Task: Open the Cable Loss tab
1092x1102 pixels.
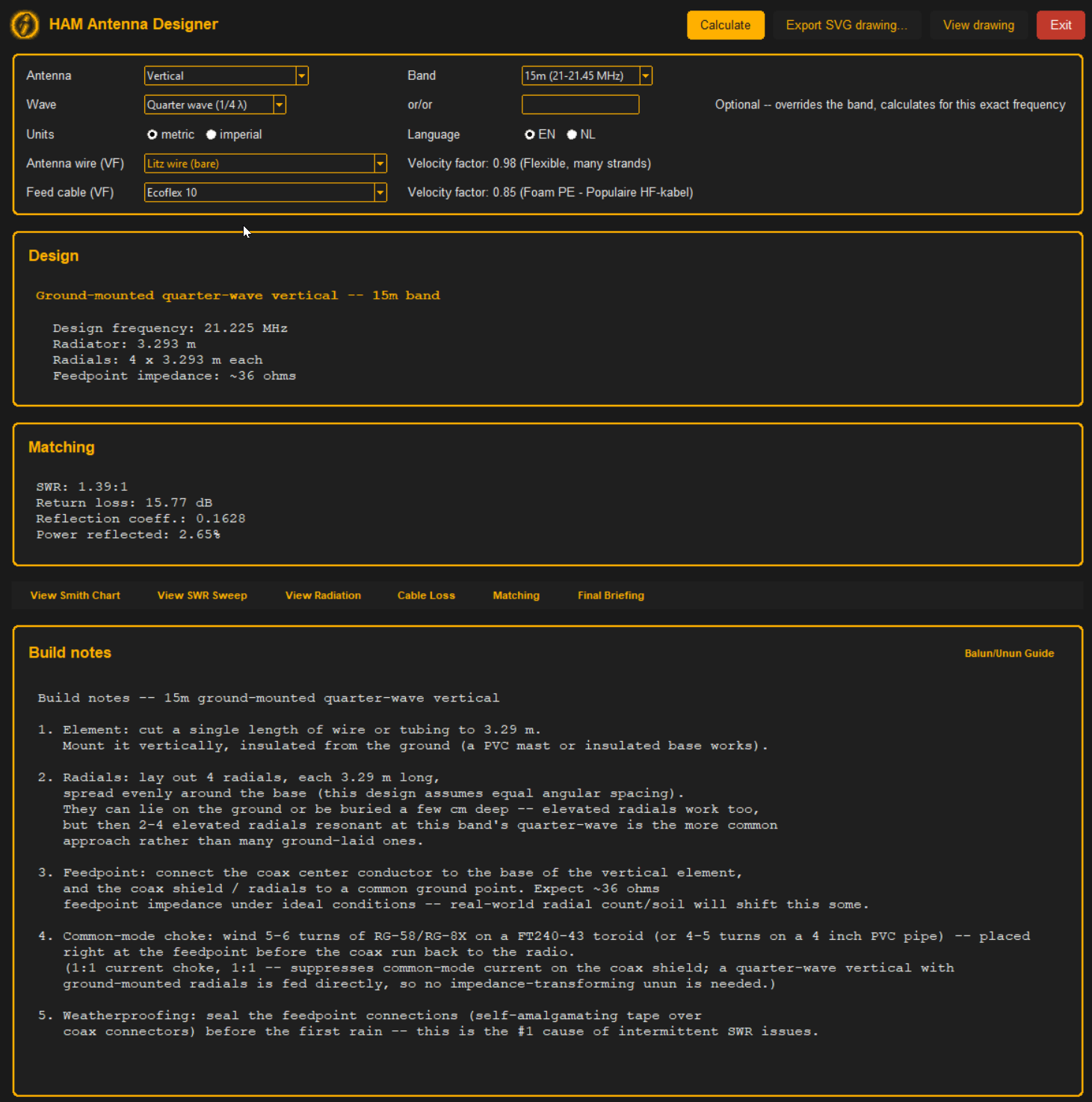Action: [x=426, y=595]
